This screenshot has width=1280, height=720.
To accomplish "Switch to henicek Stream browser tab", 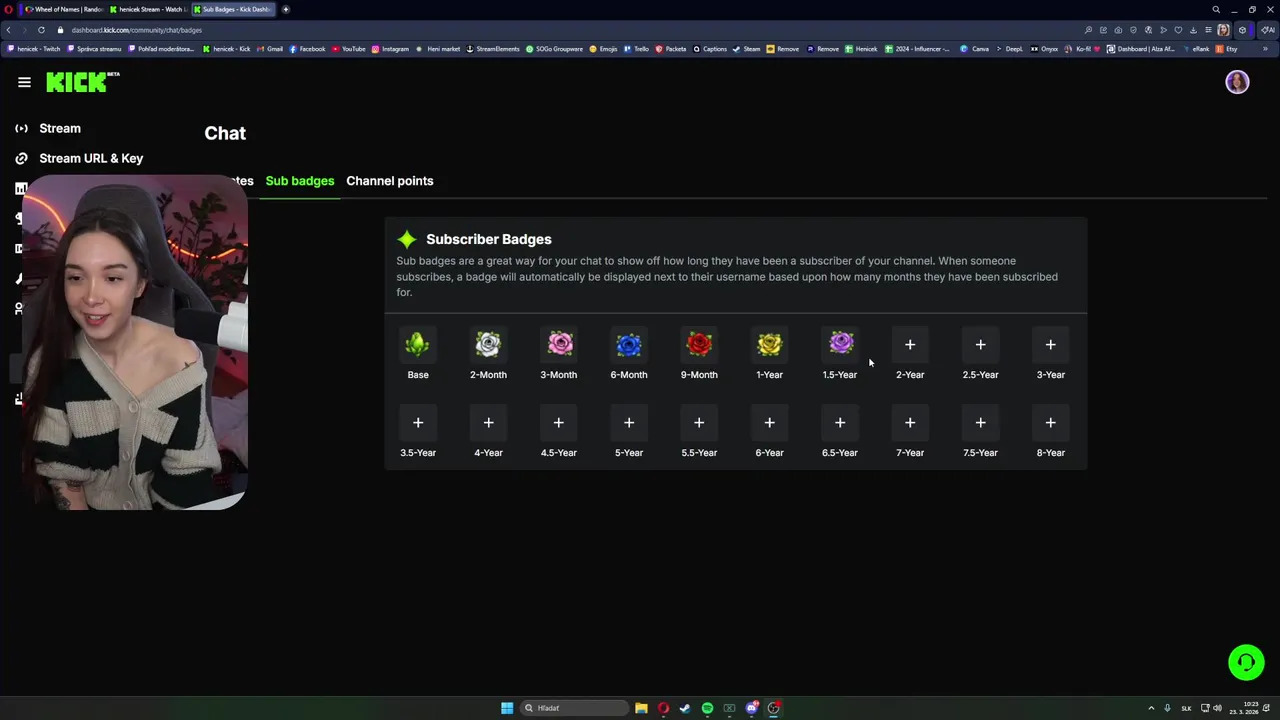I will (x=147, y=9).
